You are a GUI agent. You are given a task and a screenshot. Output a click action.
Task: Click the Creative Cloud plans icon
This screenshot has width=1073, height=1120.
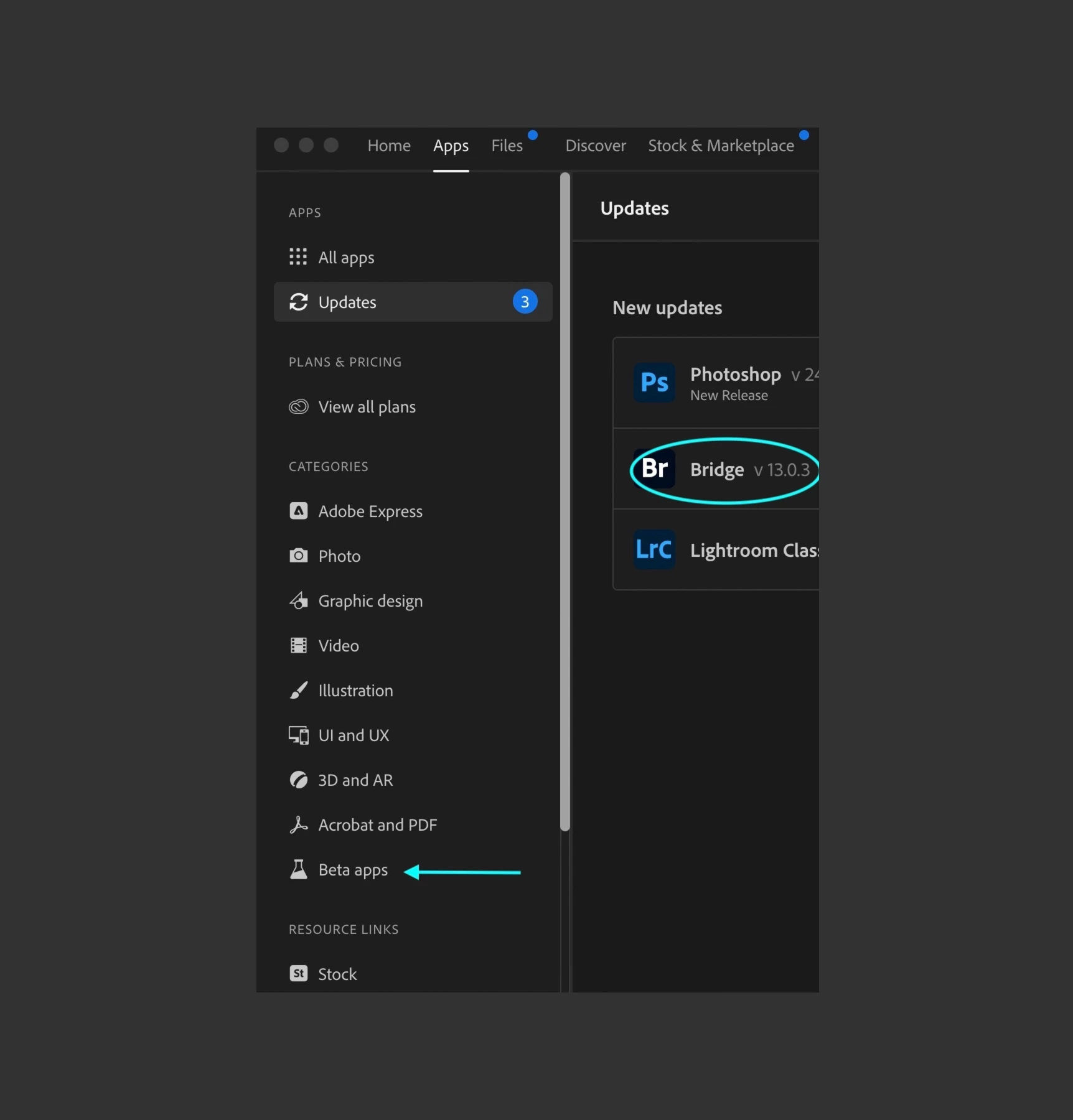(x=298, y=407)
